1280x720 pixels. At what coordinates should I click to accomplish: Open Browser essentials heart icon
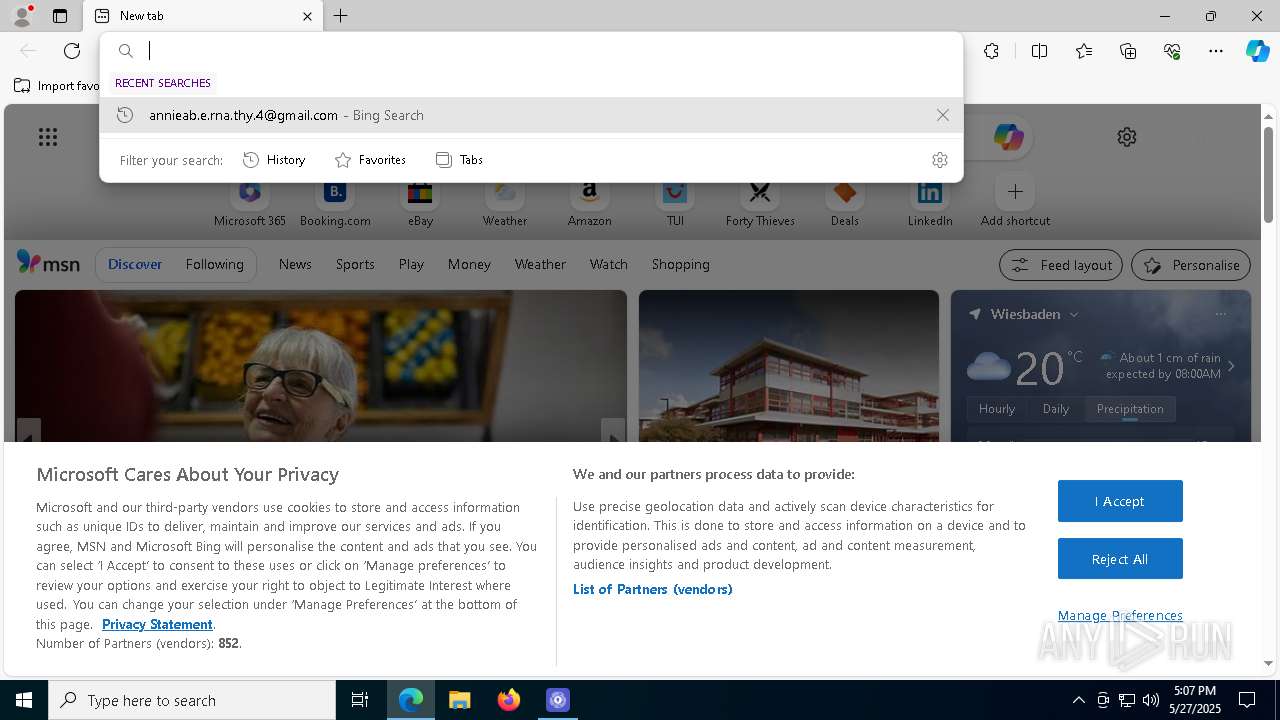[x=1172, y=51]
